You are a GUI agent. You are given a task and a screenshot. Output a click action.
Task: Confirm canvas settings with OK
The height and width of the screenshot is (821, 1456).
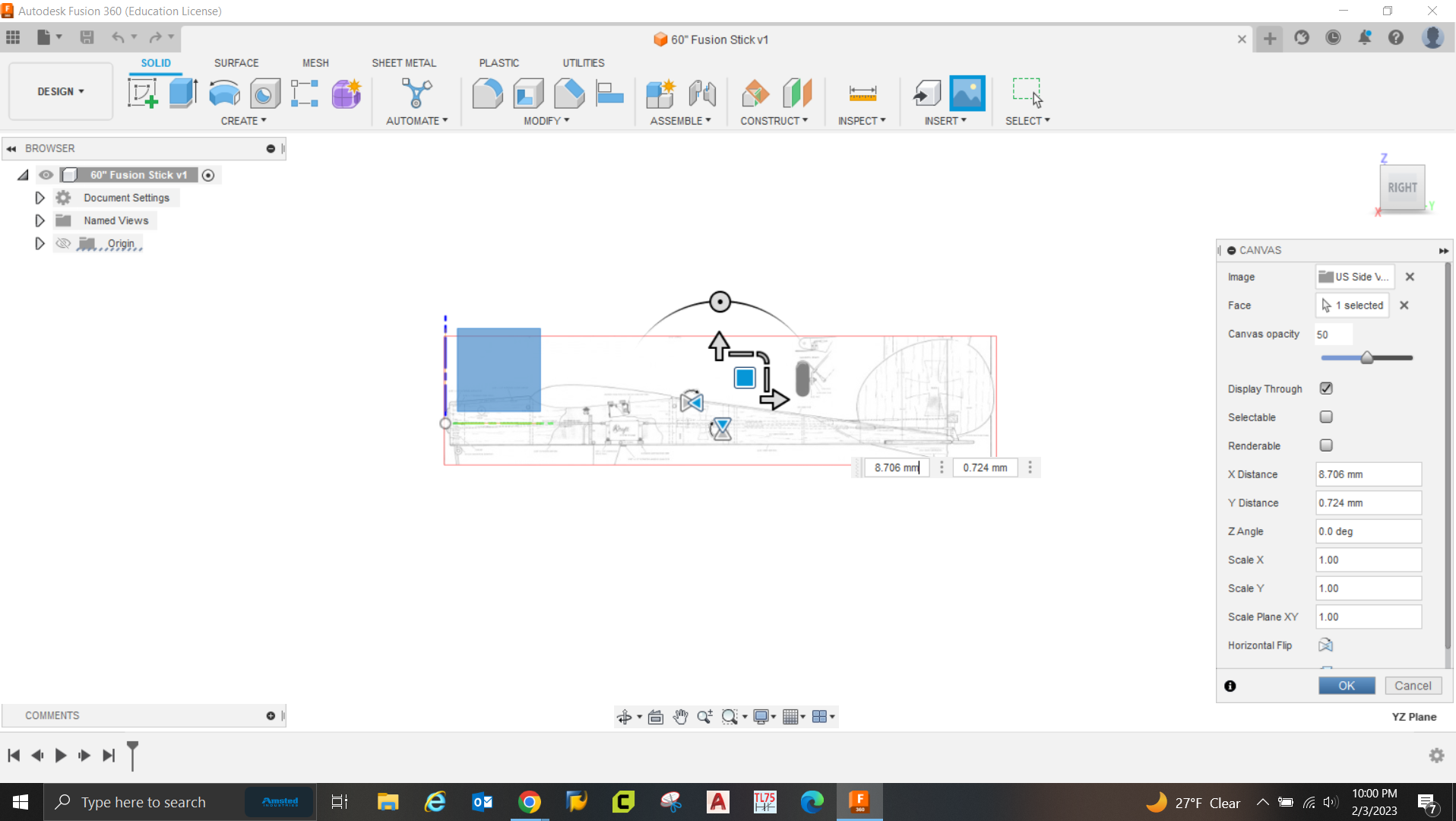[x=1346, y=685]
